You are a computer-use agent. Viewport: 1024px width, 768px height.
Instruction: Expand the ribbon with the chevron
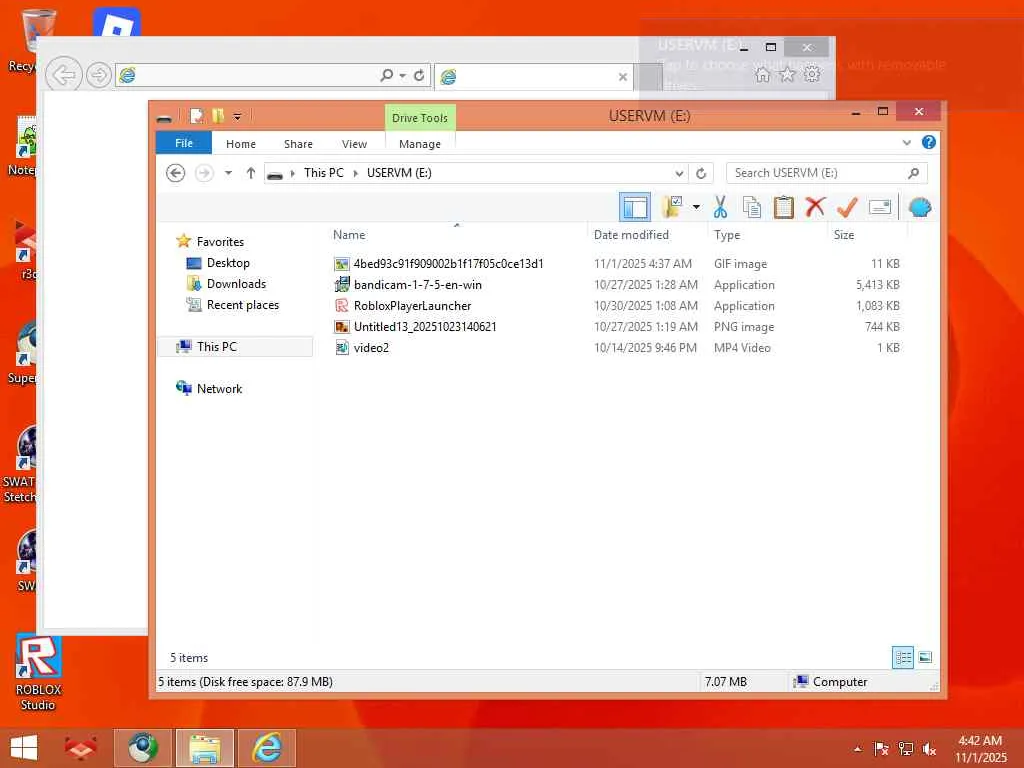click(906, 143)
